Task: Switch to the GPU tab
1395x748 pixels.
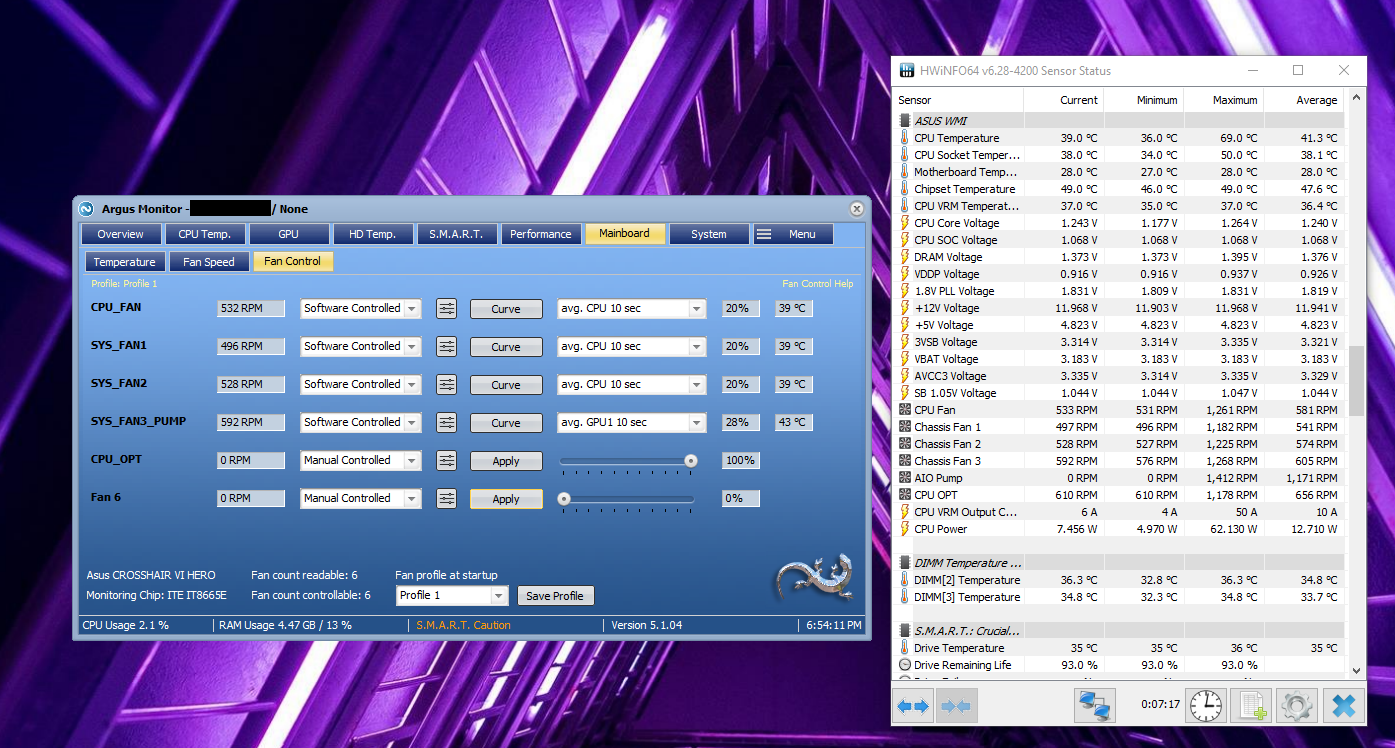Action: pos(289,234)
